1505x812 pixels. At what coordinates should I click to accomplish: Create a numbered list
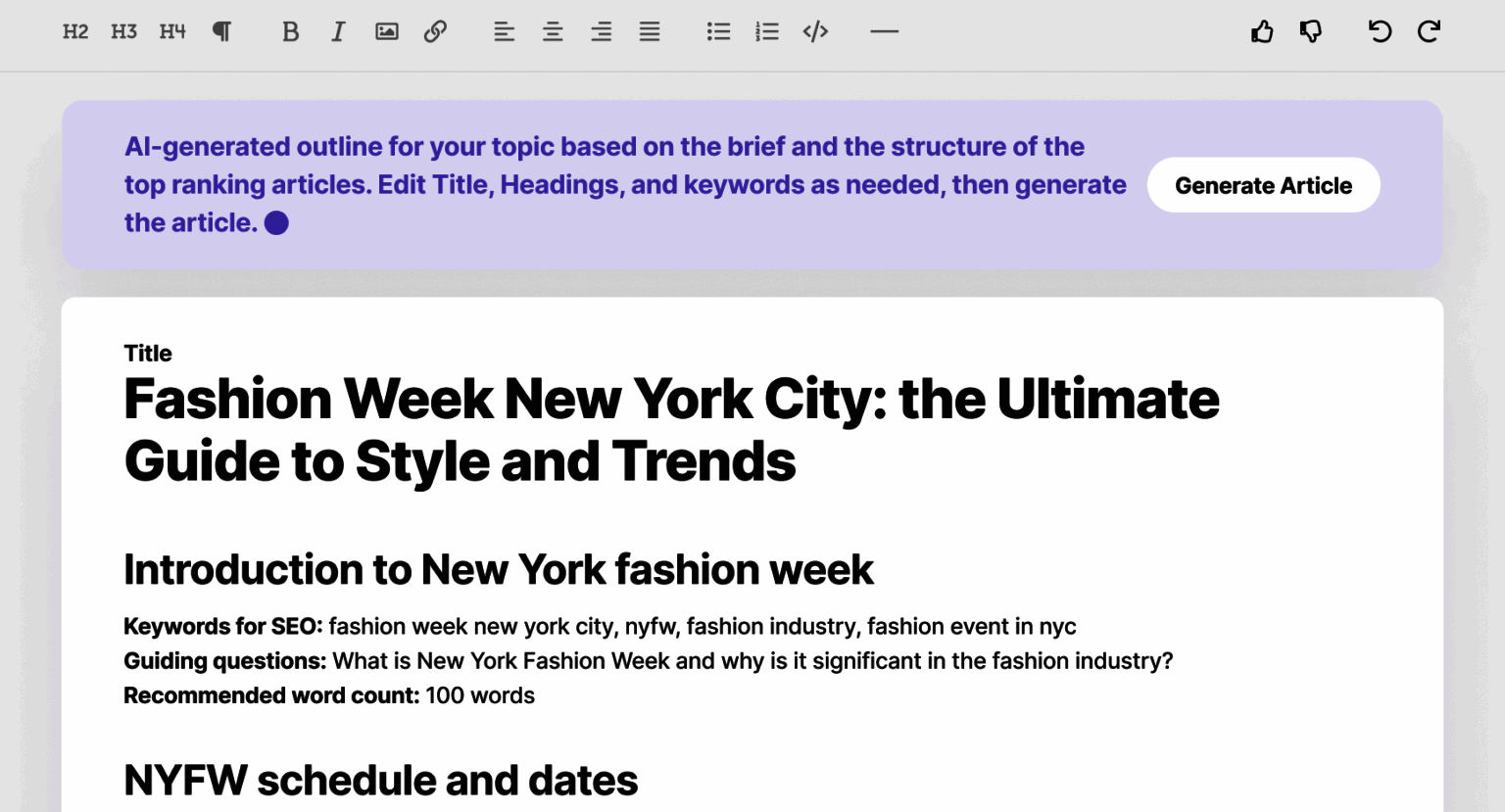click(x=767, y=31)
